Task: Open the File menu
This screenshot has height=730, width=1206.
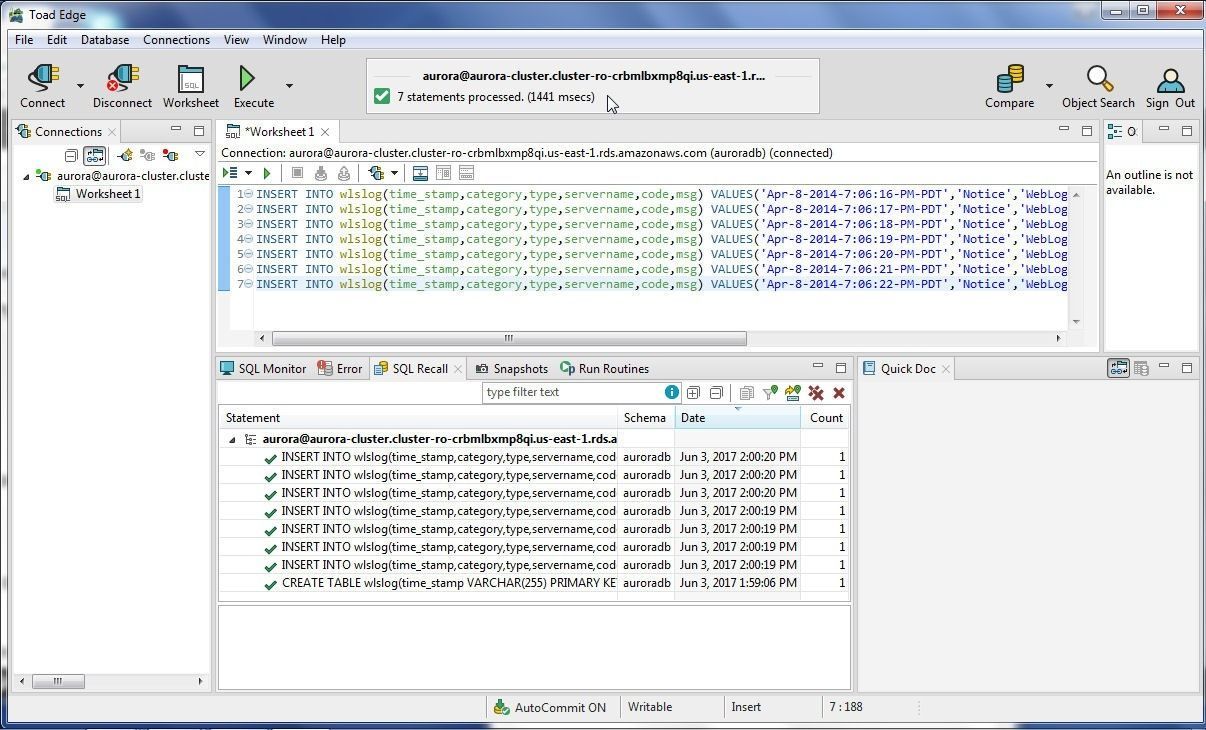Action: pos(23,40)
